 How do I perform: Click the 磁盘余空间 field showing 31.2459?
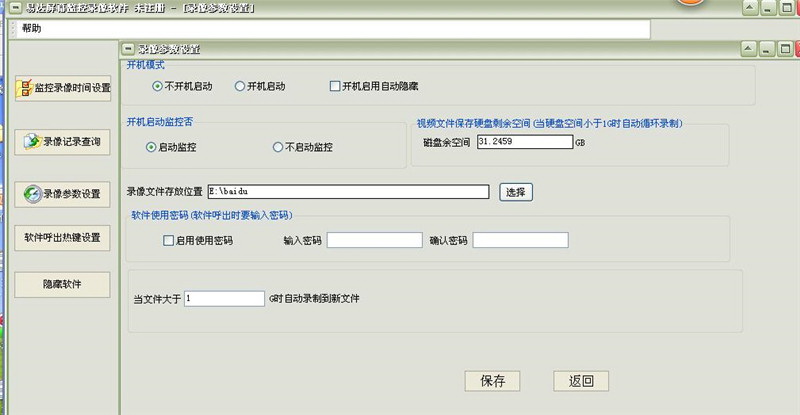525,142
